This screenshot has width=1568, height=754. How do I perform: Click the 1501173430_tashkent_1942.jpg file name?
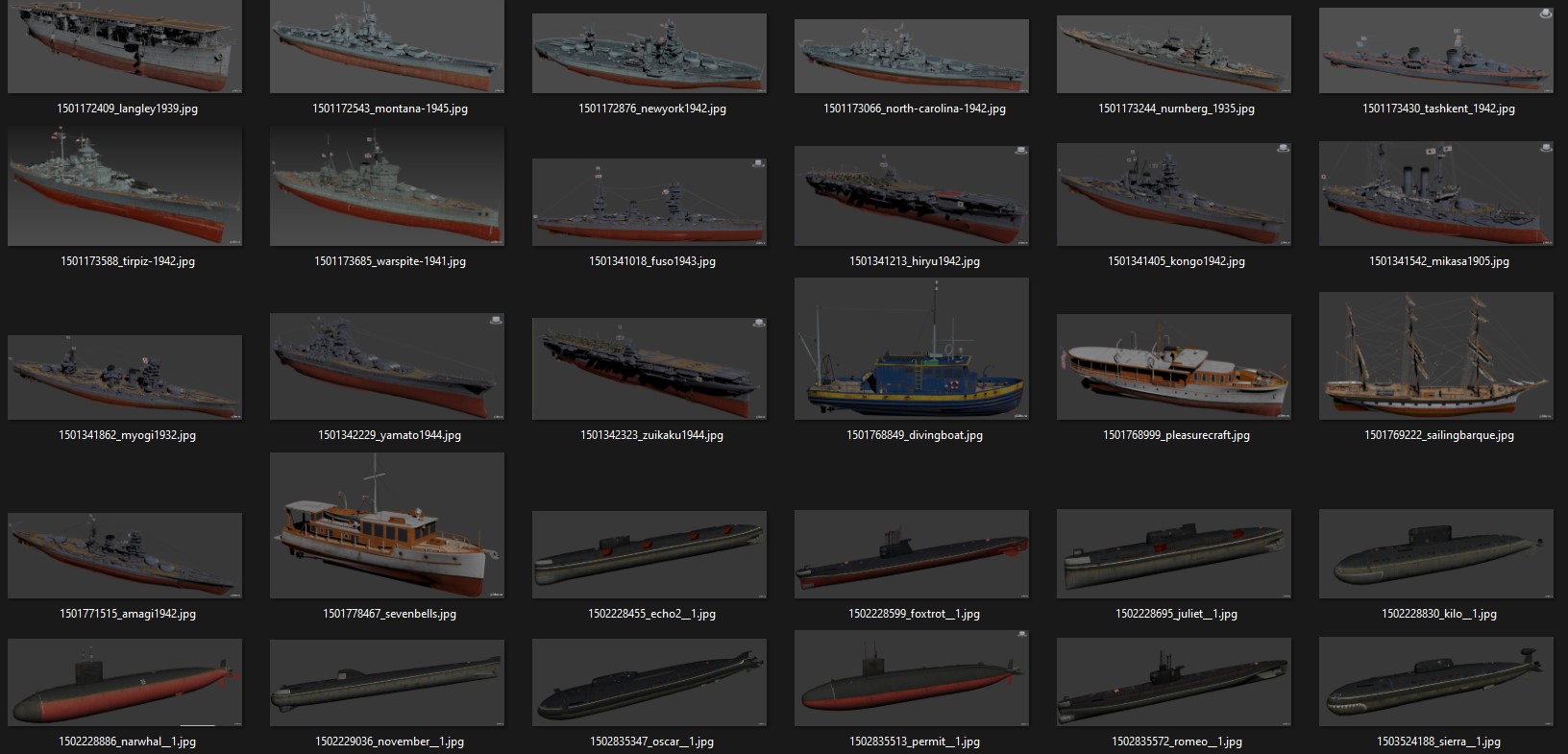pyautogui.click(x=1438, y=109)
